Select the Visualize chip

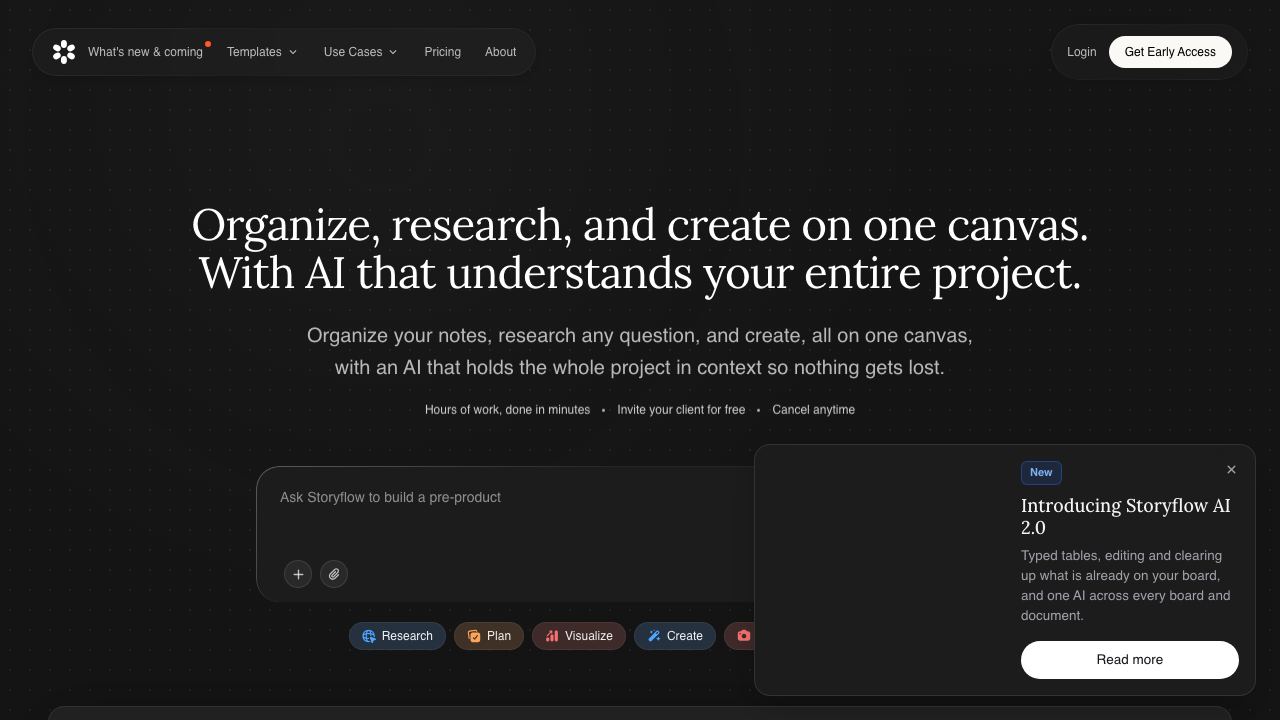point(579,636)
